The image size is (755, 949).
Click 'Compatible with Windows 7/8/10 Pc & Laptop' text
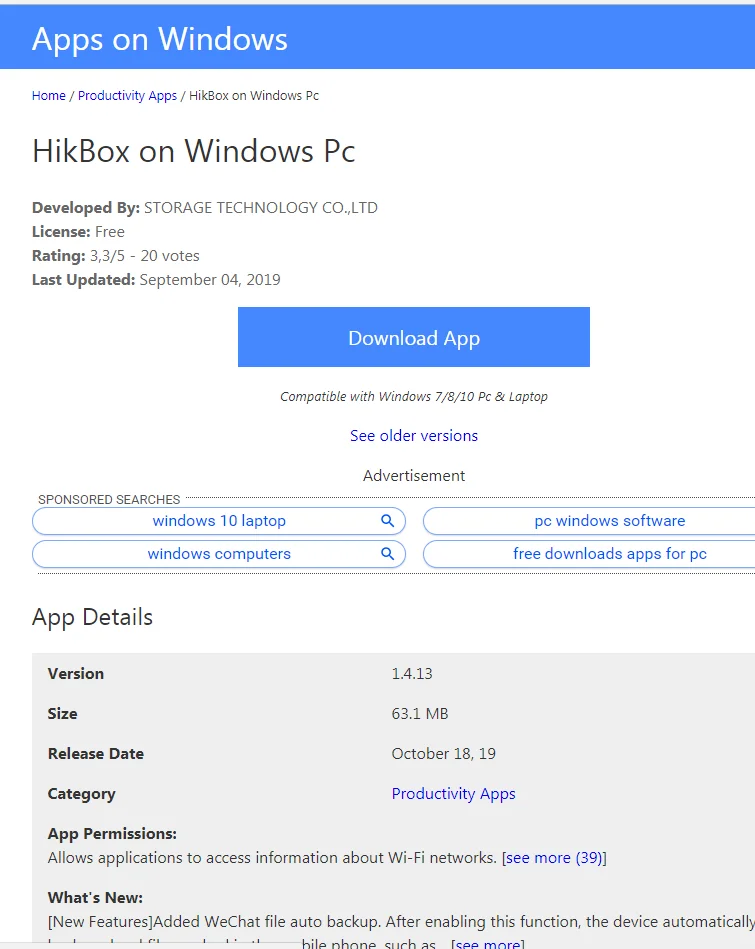[x=414, y=397]
